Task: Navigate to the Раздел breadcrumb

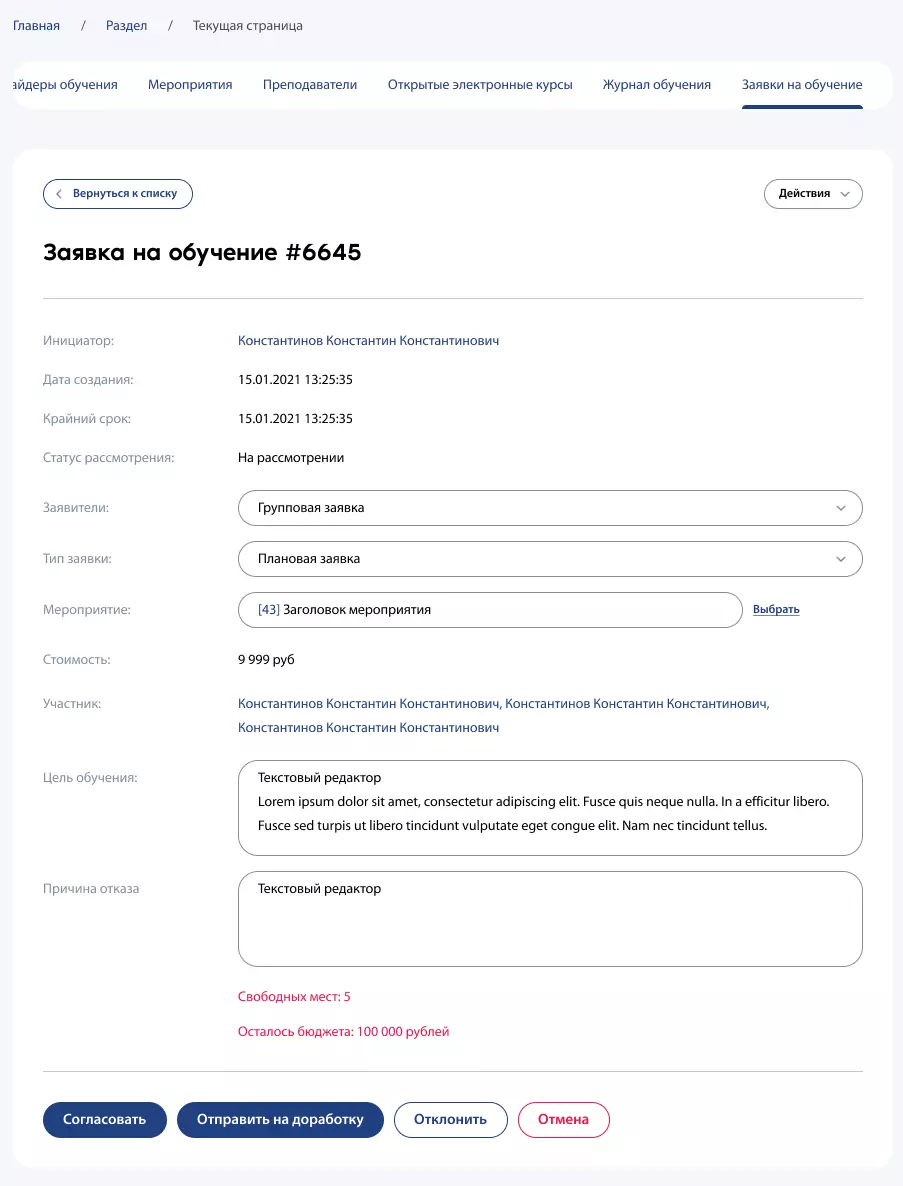Action: (127, 26)
